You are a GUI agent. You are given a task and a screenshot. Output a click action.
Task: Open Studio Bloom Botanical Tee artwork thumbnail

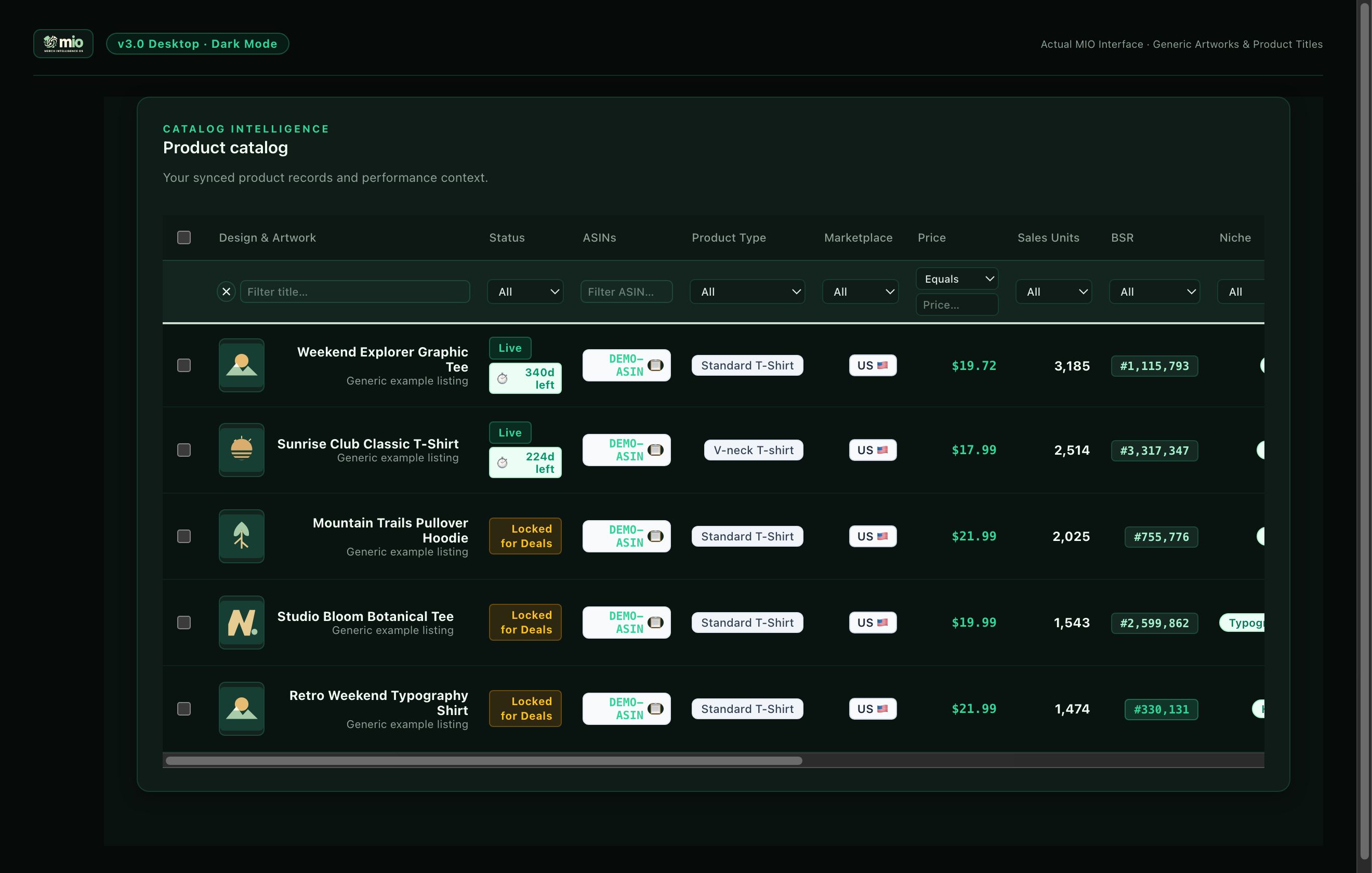242,622
